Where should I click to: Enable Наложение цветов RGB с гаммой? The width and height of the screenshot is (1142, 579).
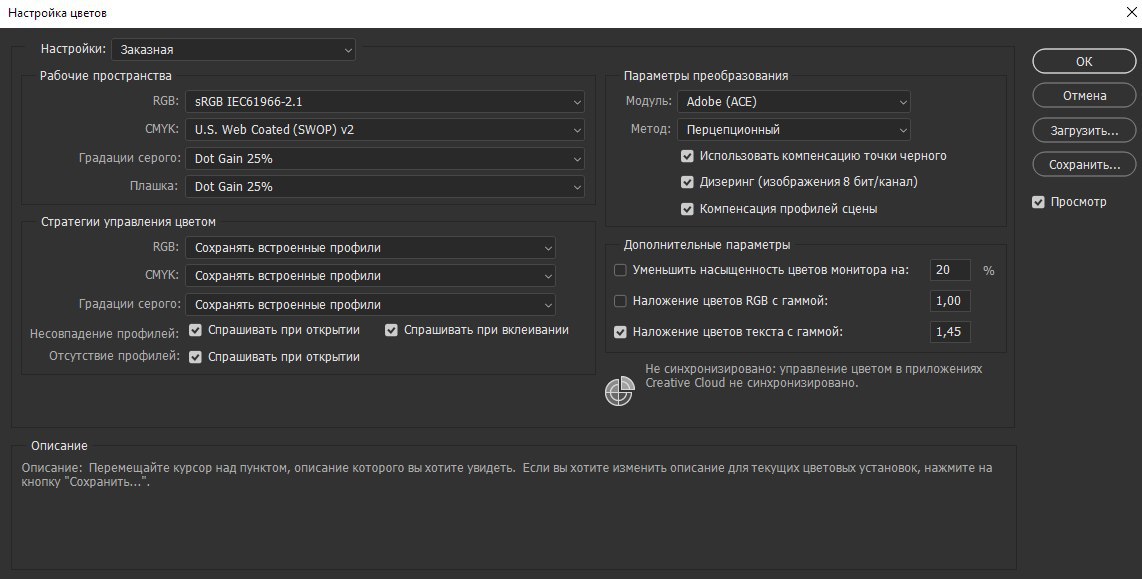[620, 301]
